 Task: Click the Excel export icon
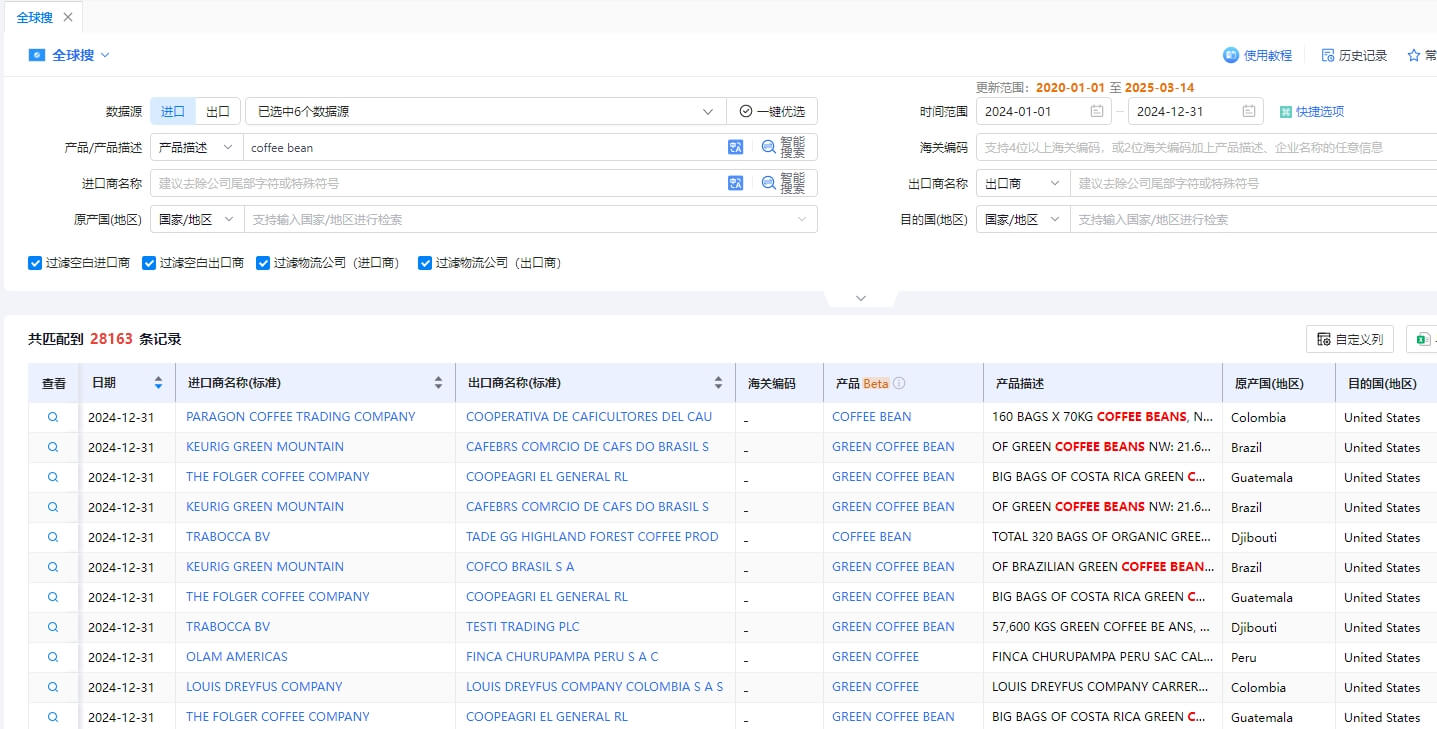pos(1422,339)
